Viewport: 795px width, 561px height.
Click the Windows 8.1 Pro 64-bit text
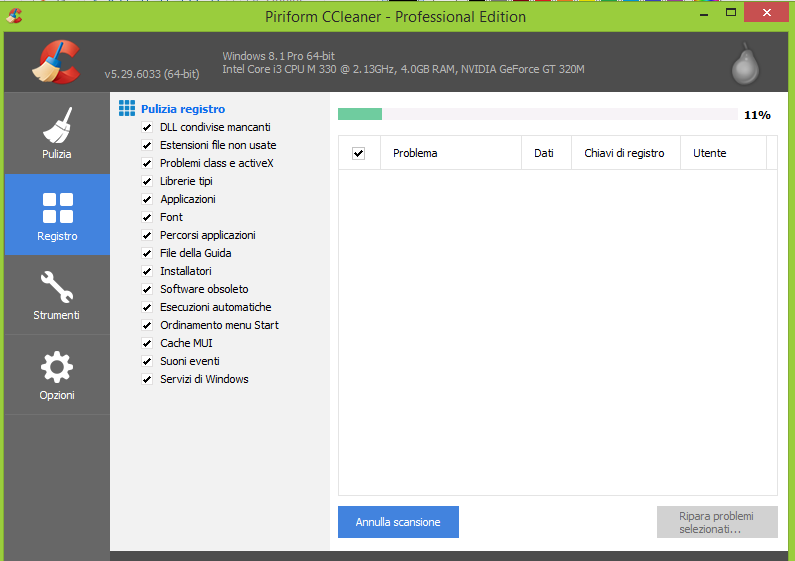click(x=278, y=56)
